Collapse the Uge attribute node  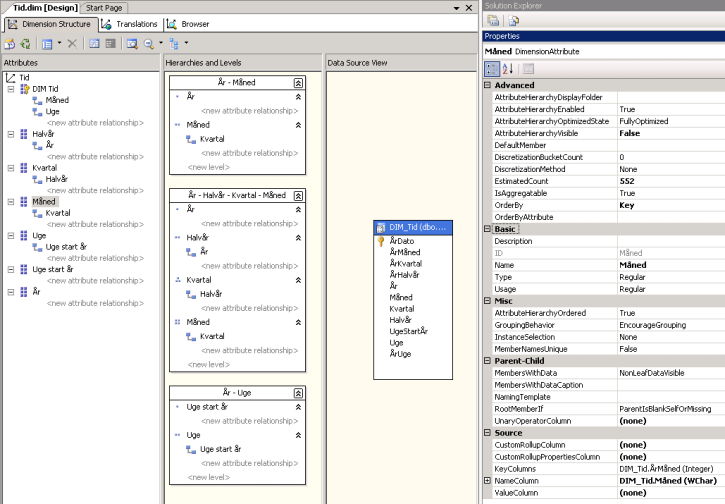pos(11,236)
